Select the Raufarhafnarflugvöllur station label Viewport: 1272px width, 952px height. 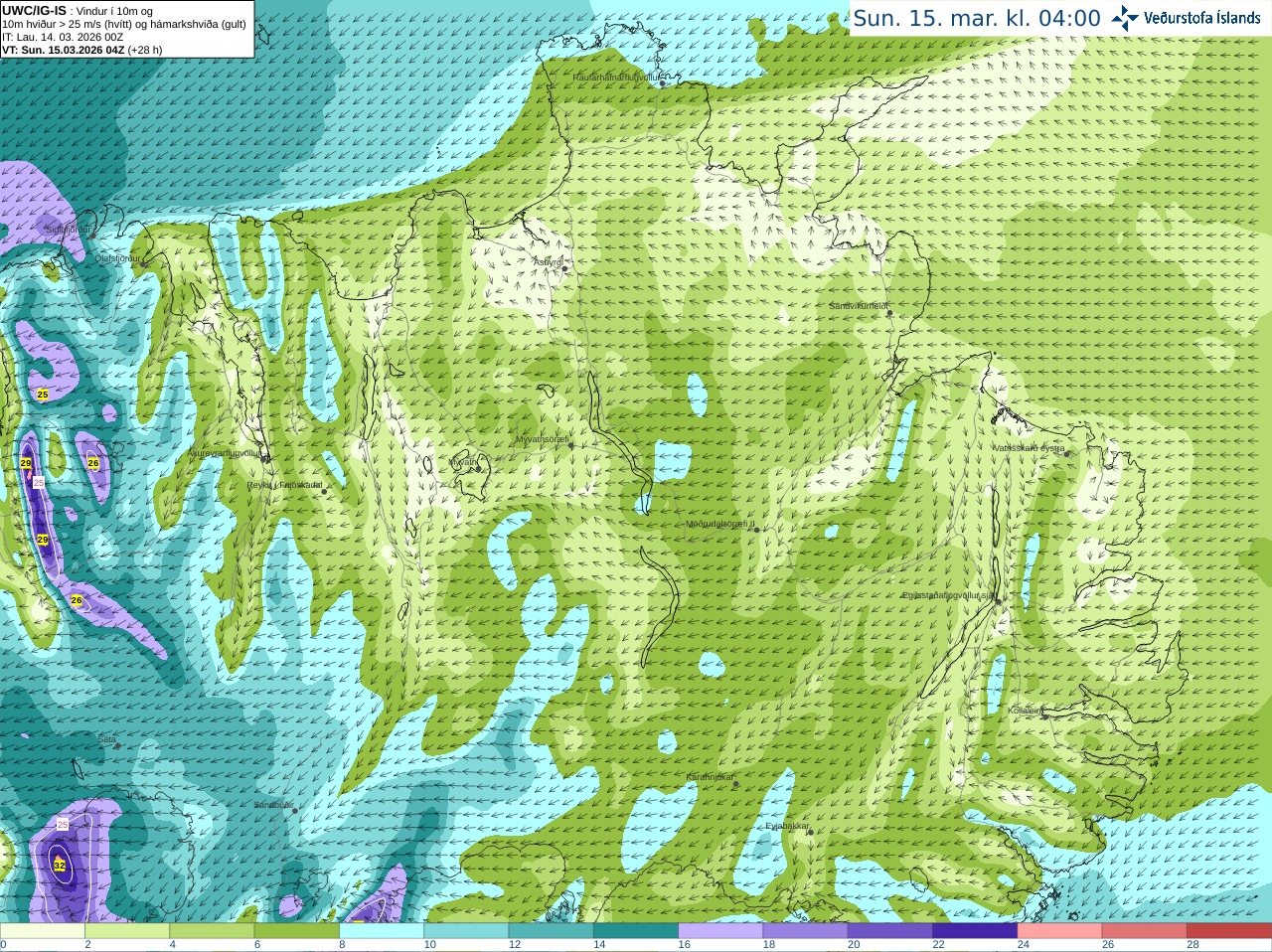coord(616,77)
